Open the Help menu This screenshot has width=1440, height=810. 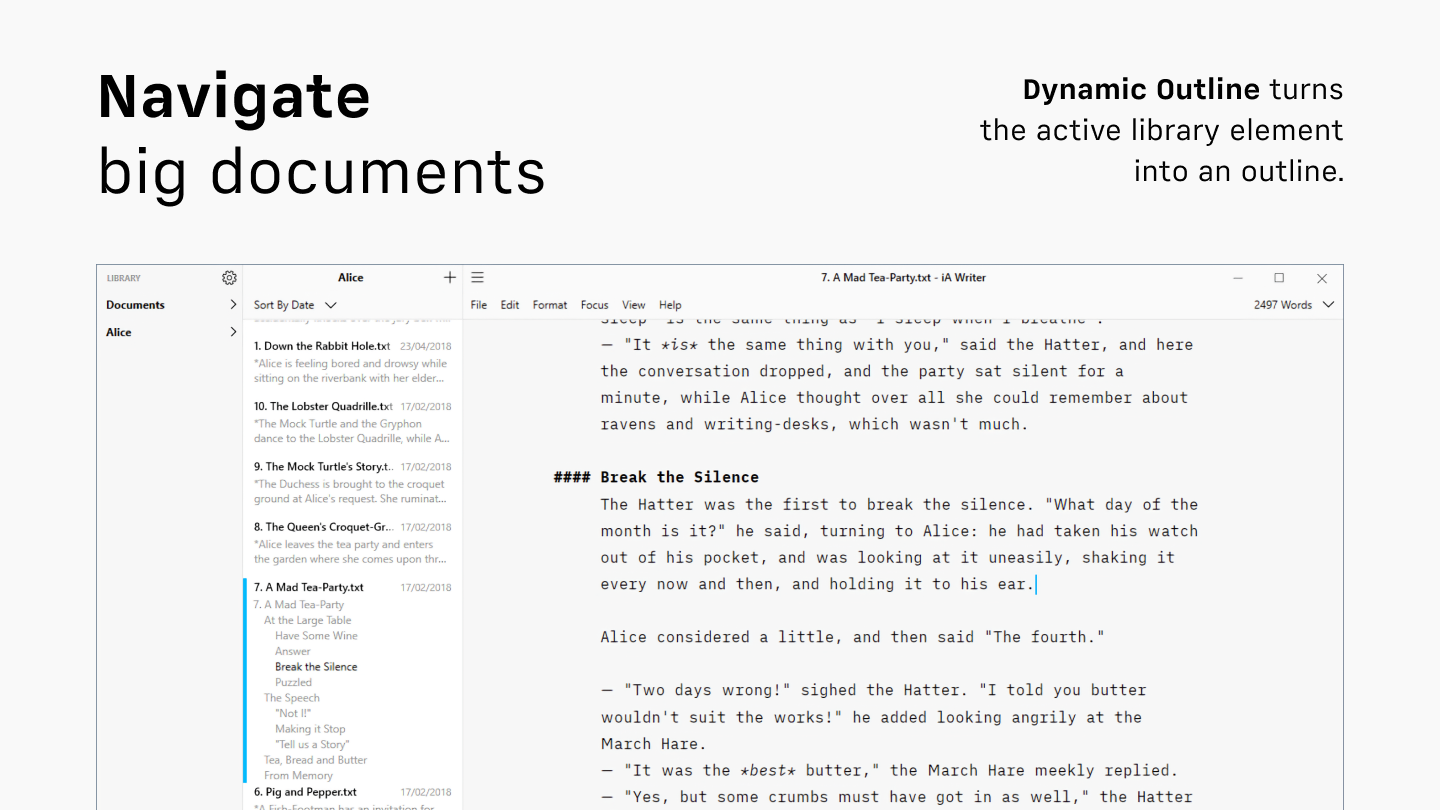pyautogui.click(x=670, y=305)
